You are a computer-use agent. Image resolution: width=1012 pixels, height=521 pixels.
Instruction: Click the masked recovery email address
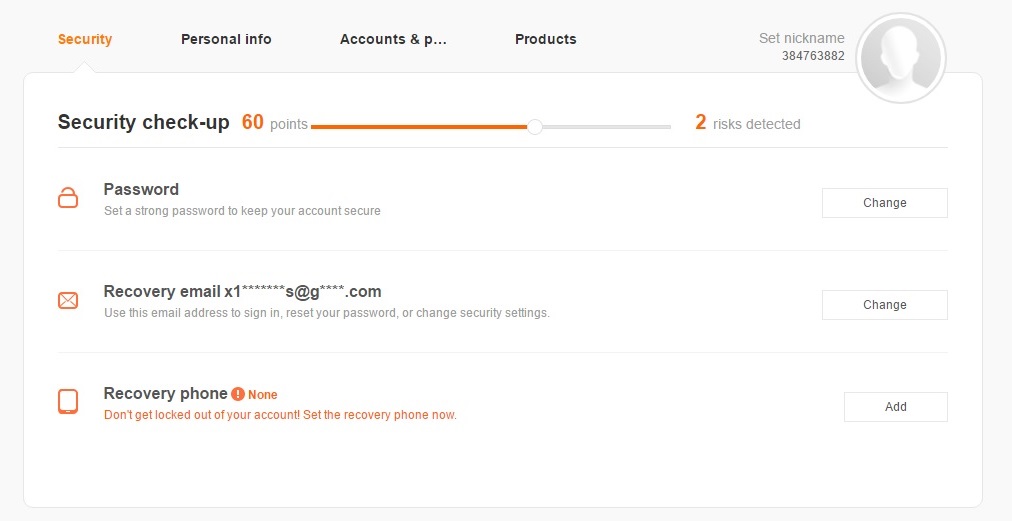click(303, 292)
